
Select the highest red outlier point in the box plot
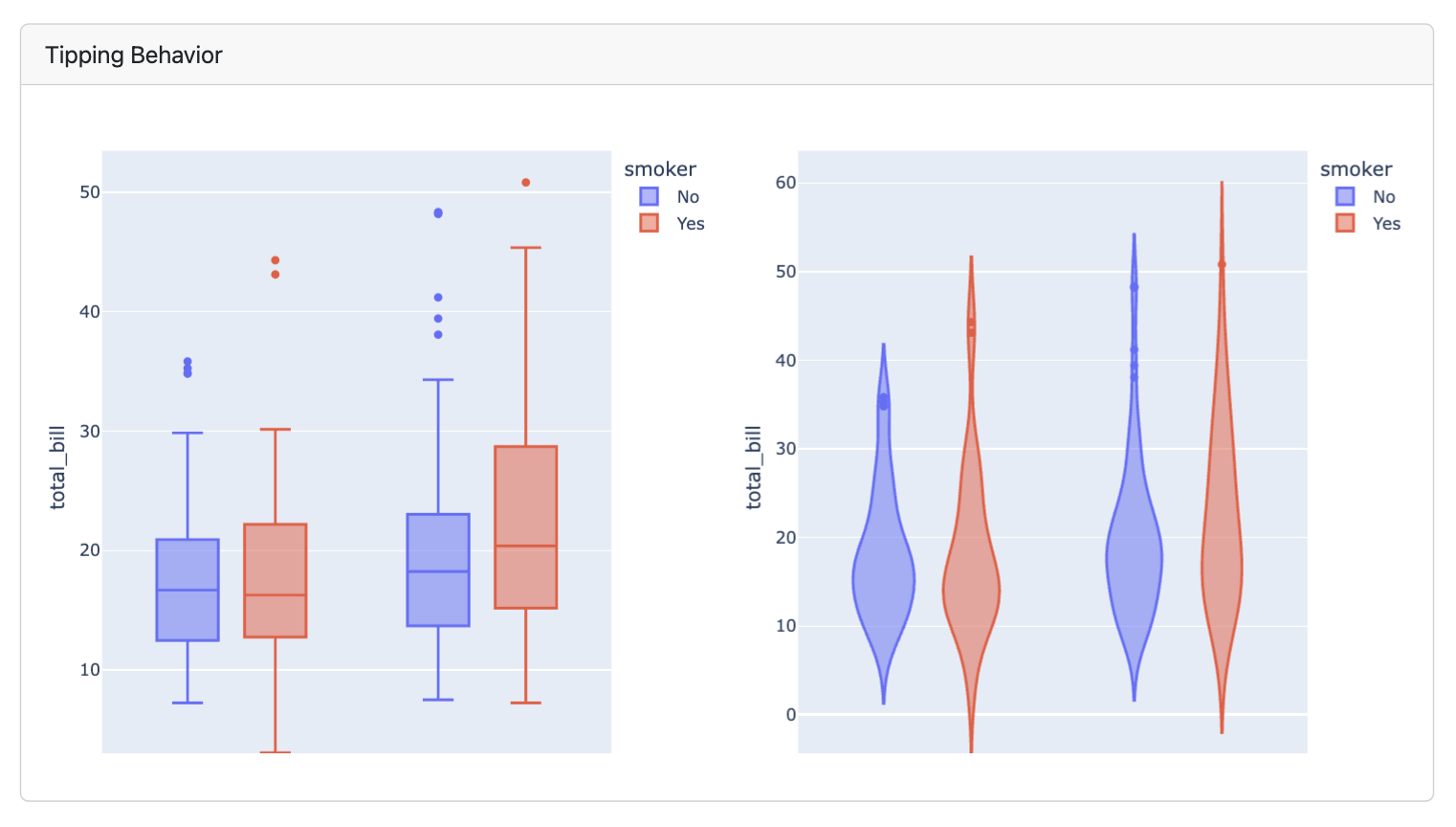(x=526, y=183)
